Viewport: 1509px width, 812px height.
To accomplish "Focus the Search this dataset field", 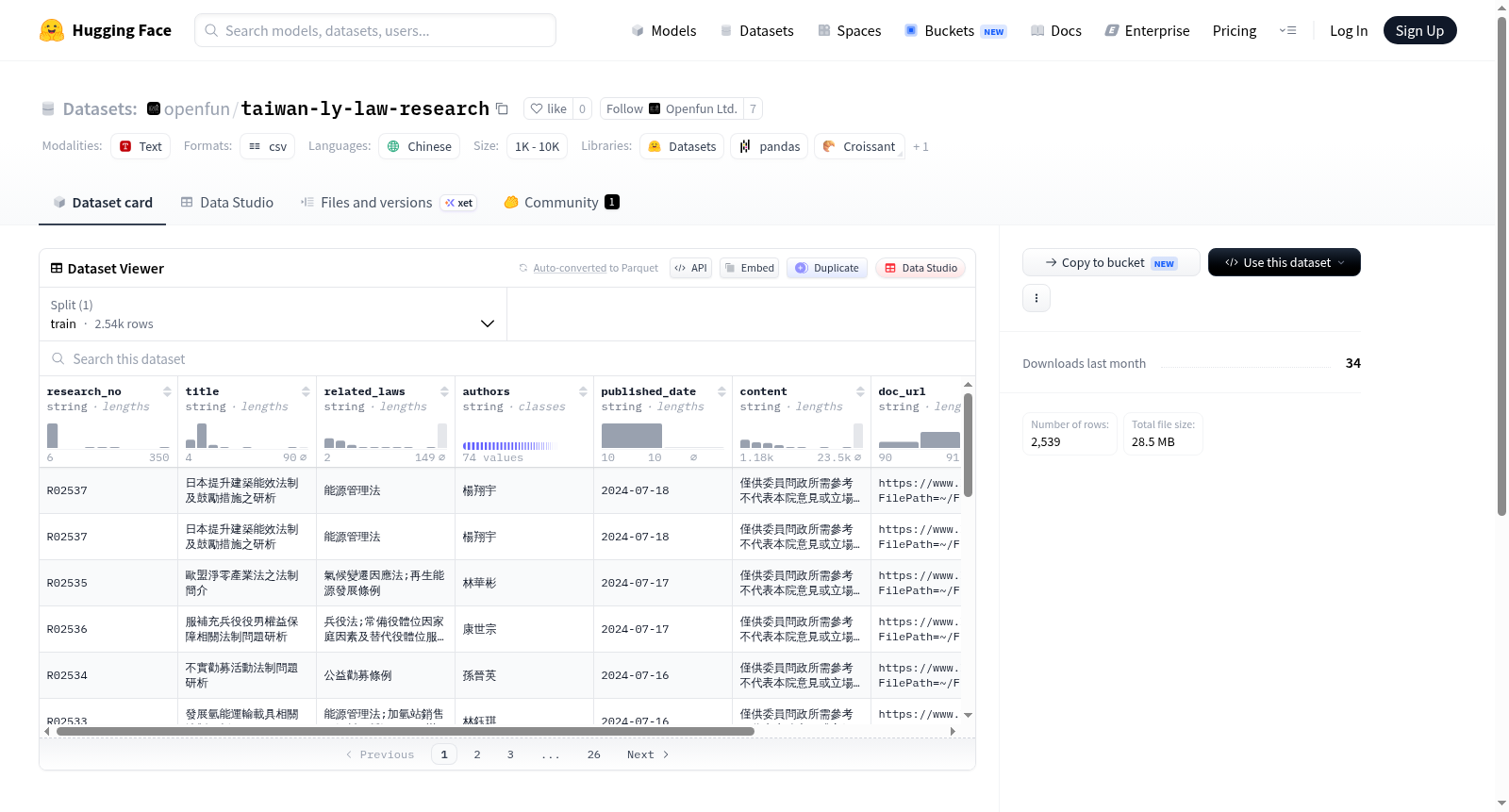I will [507, 358].
